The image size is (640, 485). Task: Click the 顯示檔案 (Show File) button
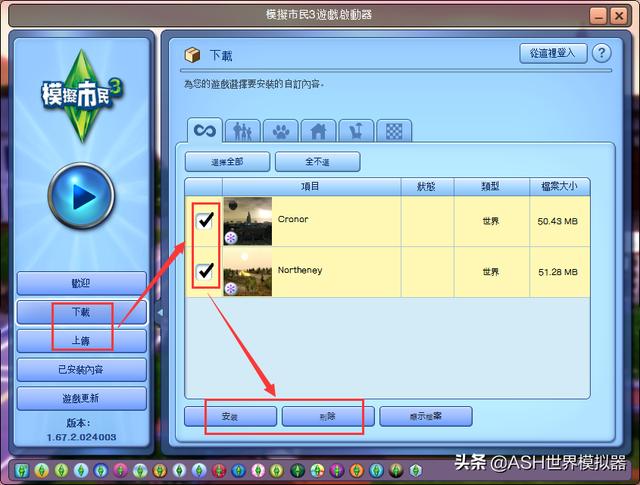[x=426, y=416]
